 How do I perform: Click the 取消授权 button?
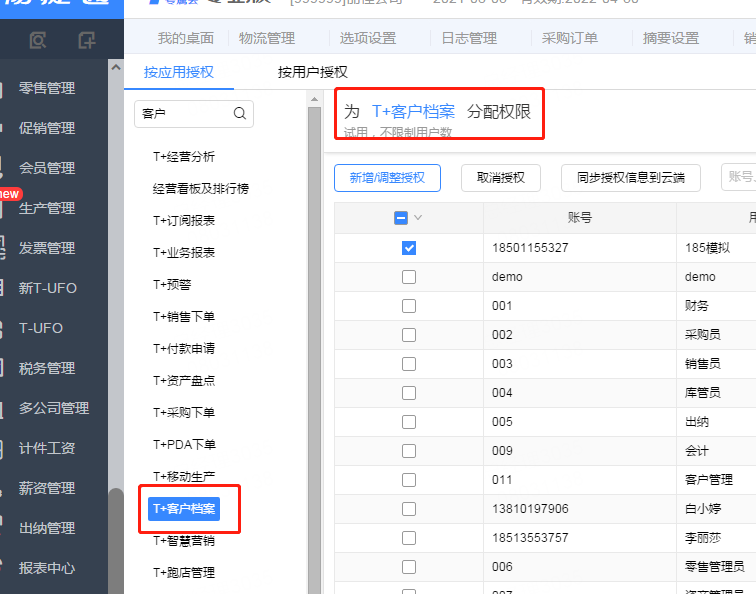pos(500,178)
